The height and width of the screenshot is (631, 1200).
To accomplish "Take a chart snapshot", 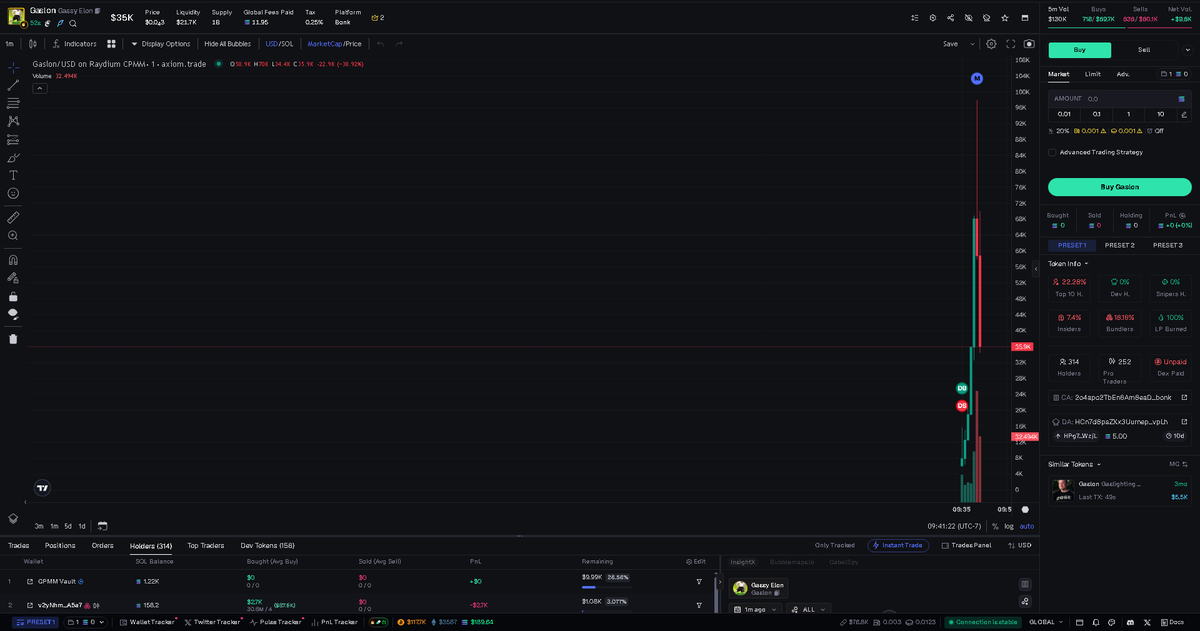I will tap(1029, 44).
